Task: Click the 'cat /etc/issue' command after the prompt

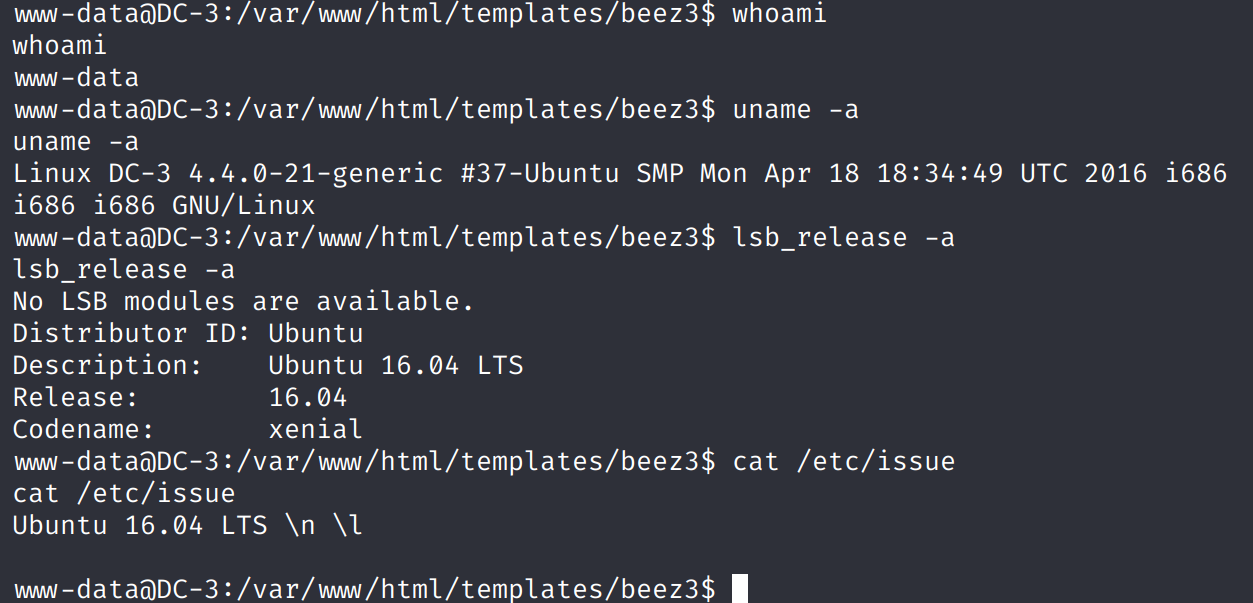Action: [x=843, y=461]
